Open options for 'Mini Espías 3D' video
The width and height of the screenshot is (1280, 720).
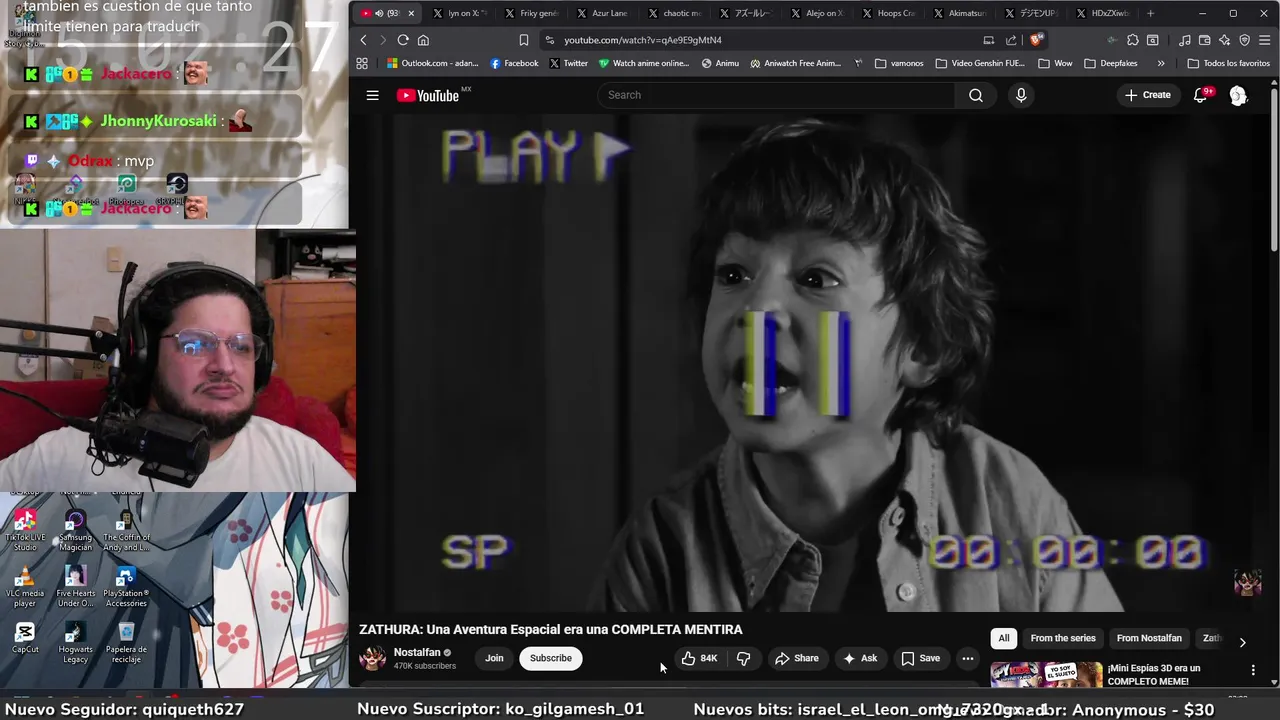tap(1253, 670)
